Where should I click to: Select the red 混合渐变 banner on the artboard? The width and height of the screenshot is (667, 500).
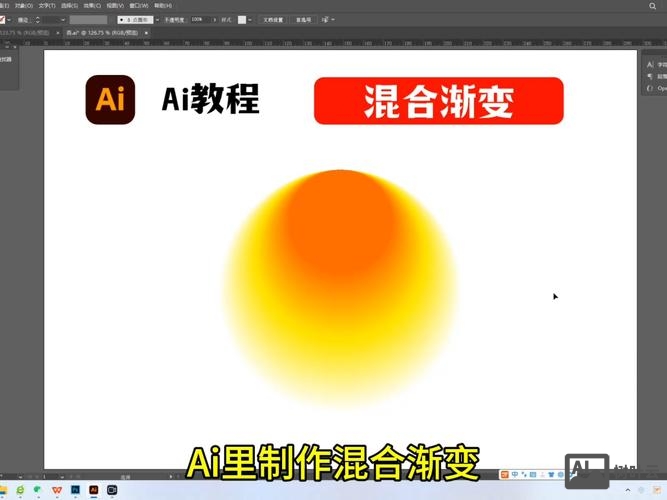[x=439, y=101]
